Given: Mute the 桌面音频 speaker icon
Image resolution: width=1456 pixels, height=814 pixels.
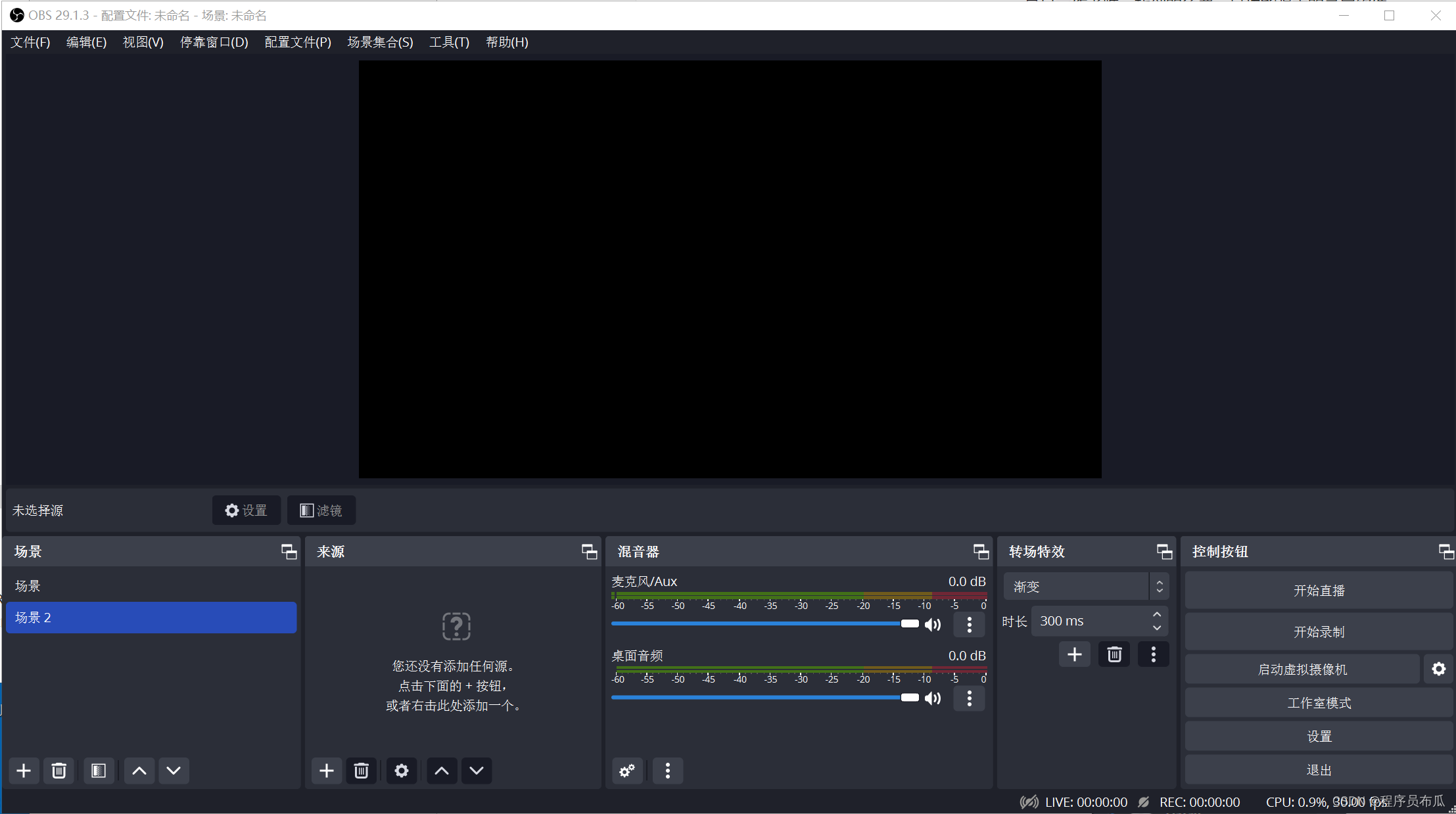Looking at the screenshot, I should point(933,698).
